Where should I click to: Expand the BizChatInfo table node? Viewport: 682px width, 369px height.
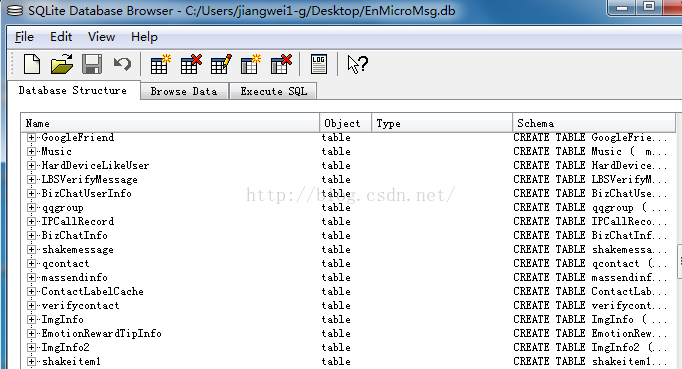point(31,235)
